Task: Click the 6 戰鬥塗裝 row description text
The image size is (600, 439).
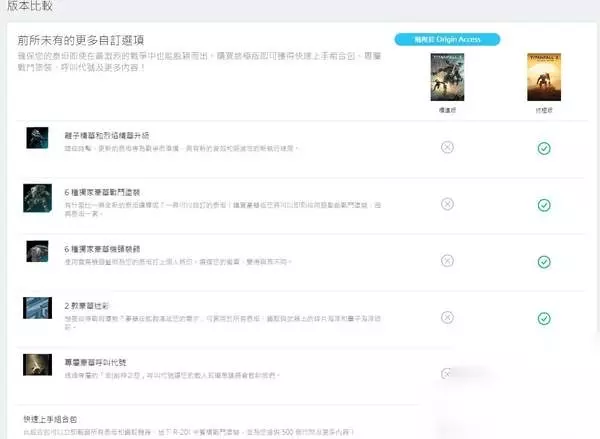Action: (x=223, y=209)
